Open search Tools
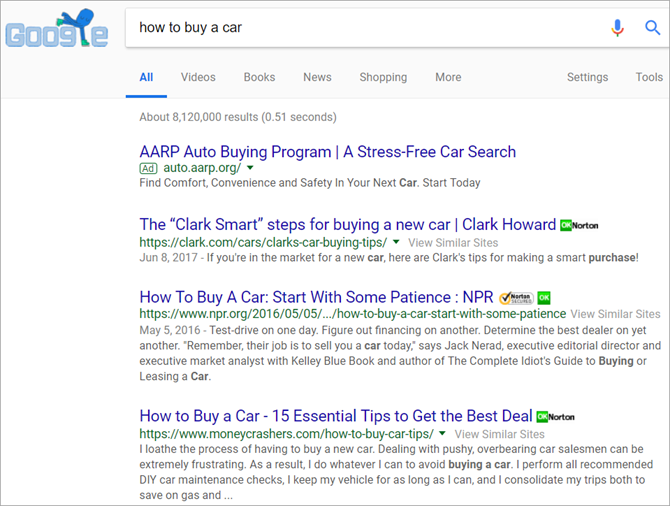Screen dimensions: 670x506 click(x=649, y=77)
